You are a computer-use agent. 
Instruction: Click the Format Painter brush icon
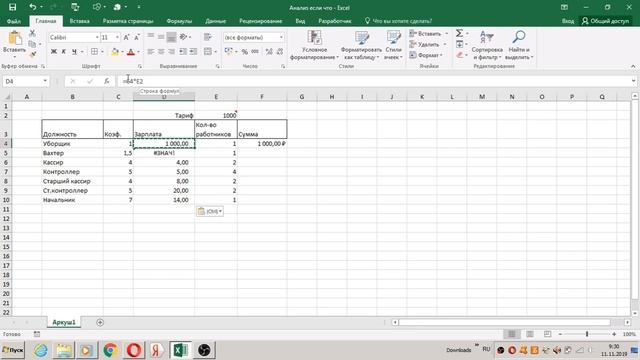pos(32,54)
